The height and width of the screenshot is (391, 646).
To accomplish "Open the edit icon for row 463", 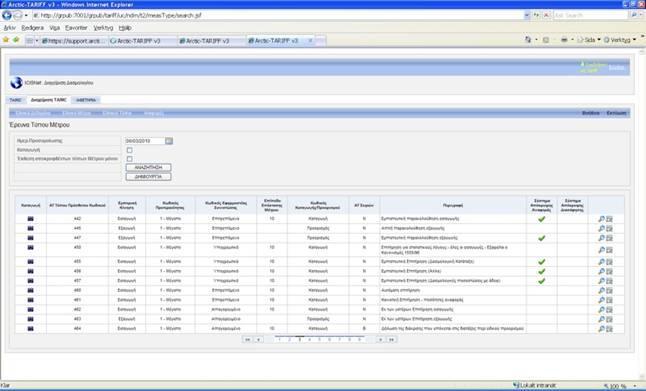I will point(609,319).
